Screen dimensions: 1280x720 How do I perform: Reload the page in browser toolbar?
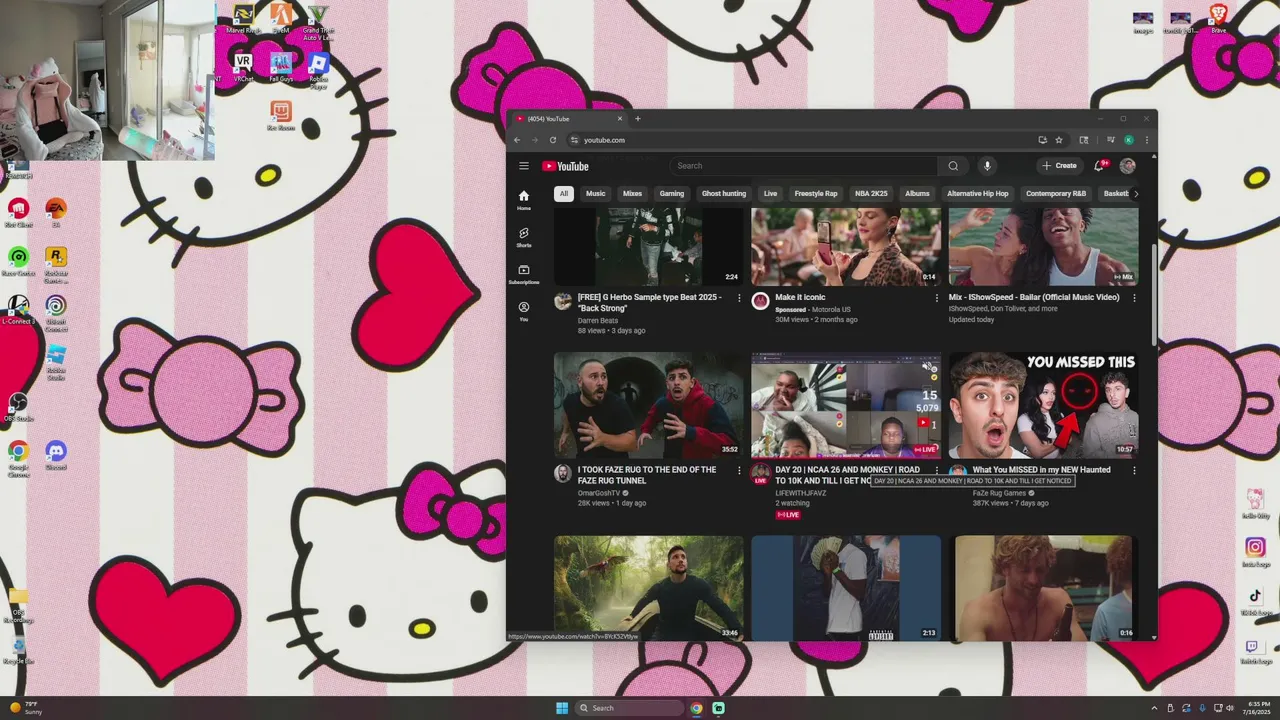(552, 140)
